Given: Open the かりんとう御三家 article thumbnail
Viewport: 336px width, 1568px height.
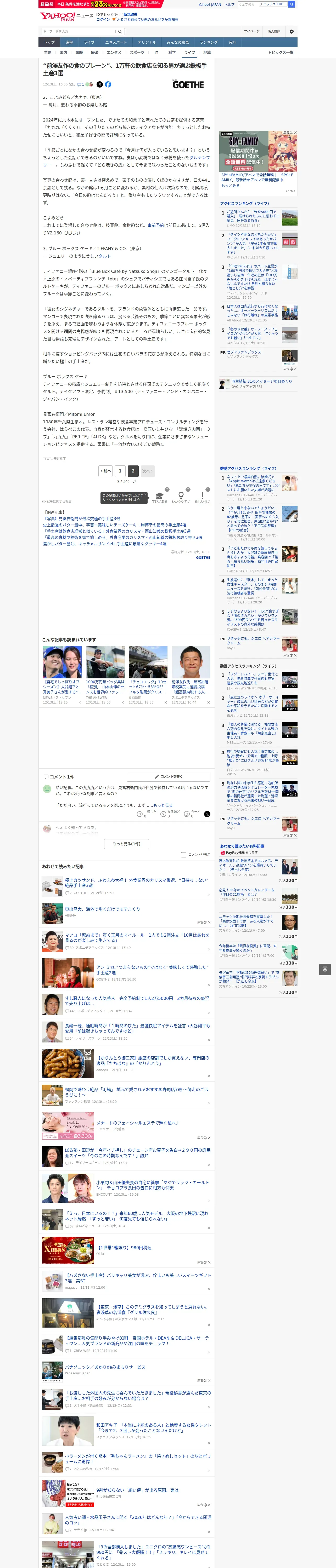Looking at the screenshot, I should click(68, 1063).
